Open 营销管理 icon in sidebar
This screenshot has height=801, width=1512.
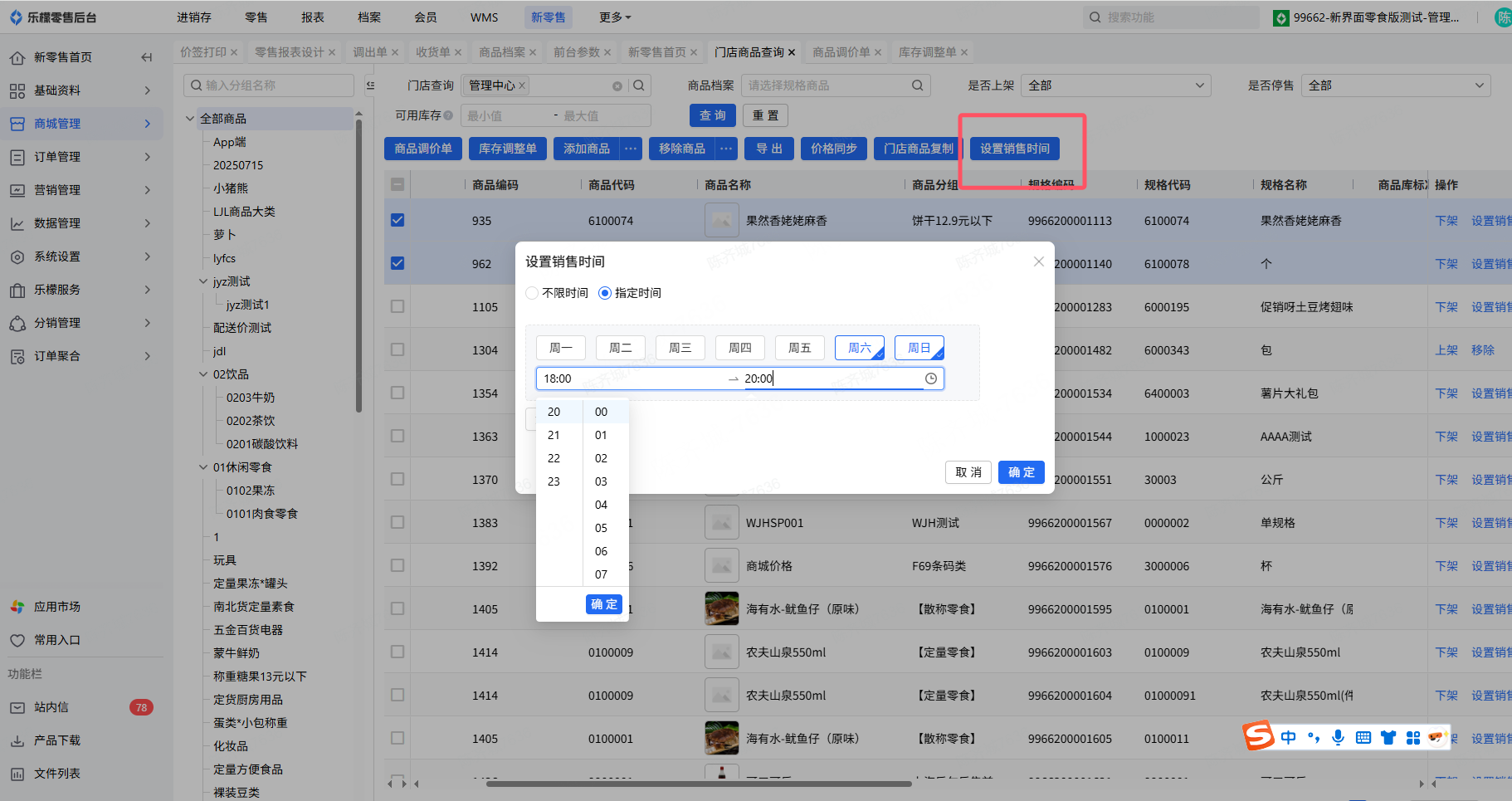pyautogui.click(x=17, y=190)
